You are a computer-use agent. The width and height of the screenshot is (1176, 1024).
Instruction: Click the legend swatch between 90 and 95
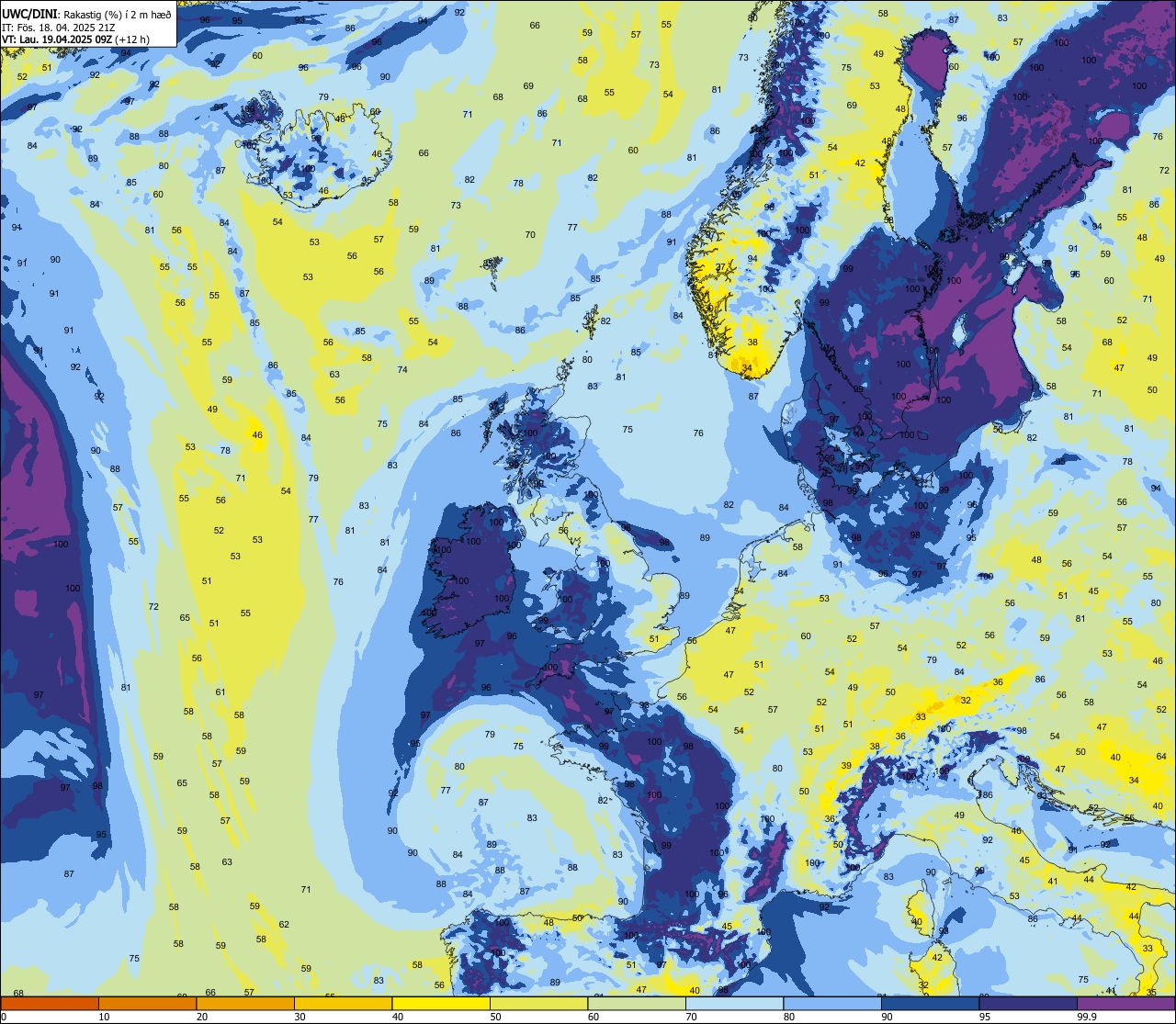[930, 1003]
